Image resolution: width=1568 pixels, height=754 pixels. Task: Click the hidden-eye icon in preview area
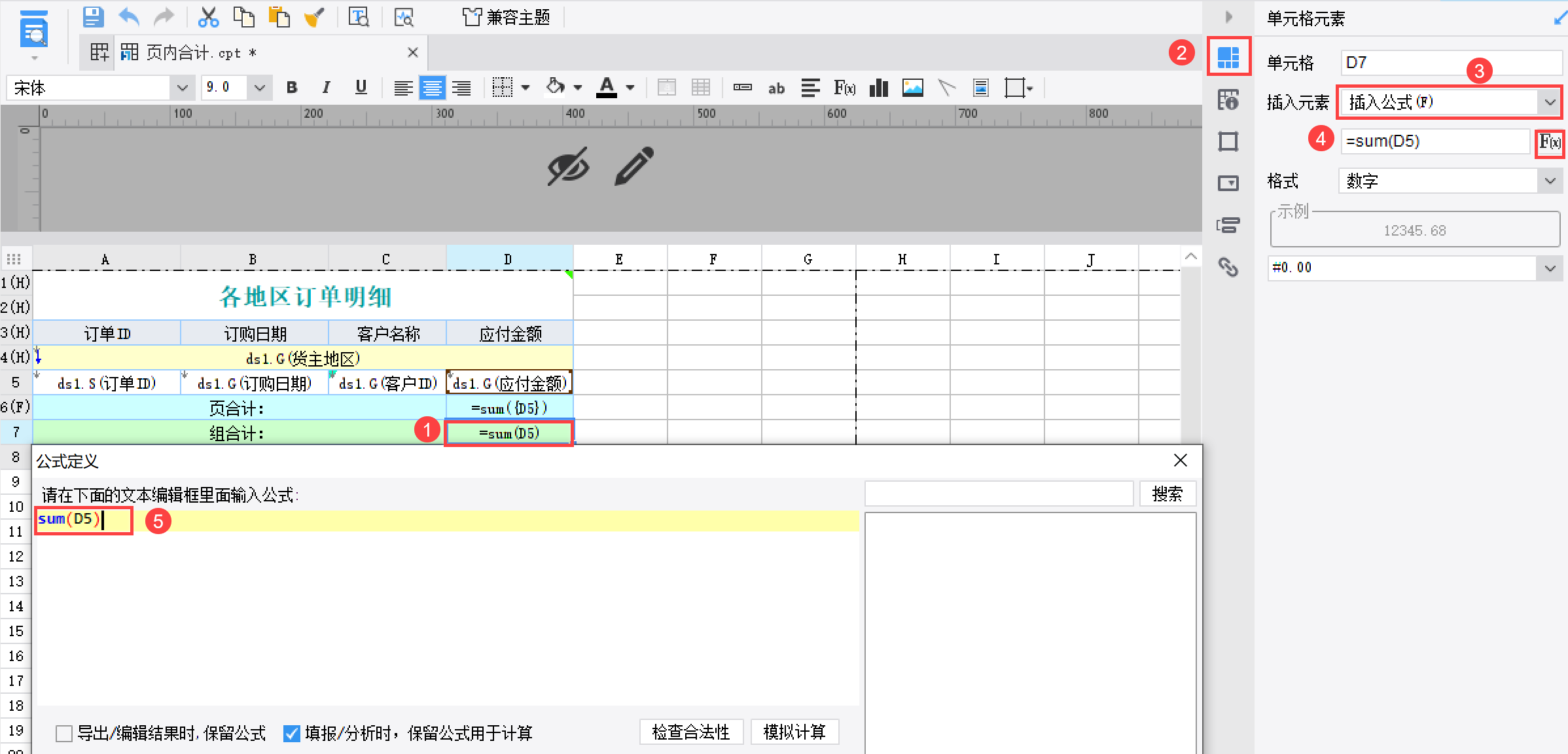point(568,166)
